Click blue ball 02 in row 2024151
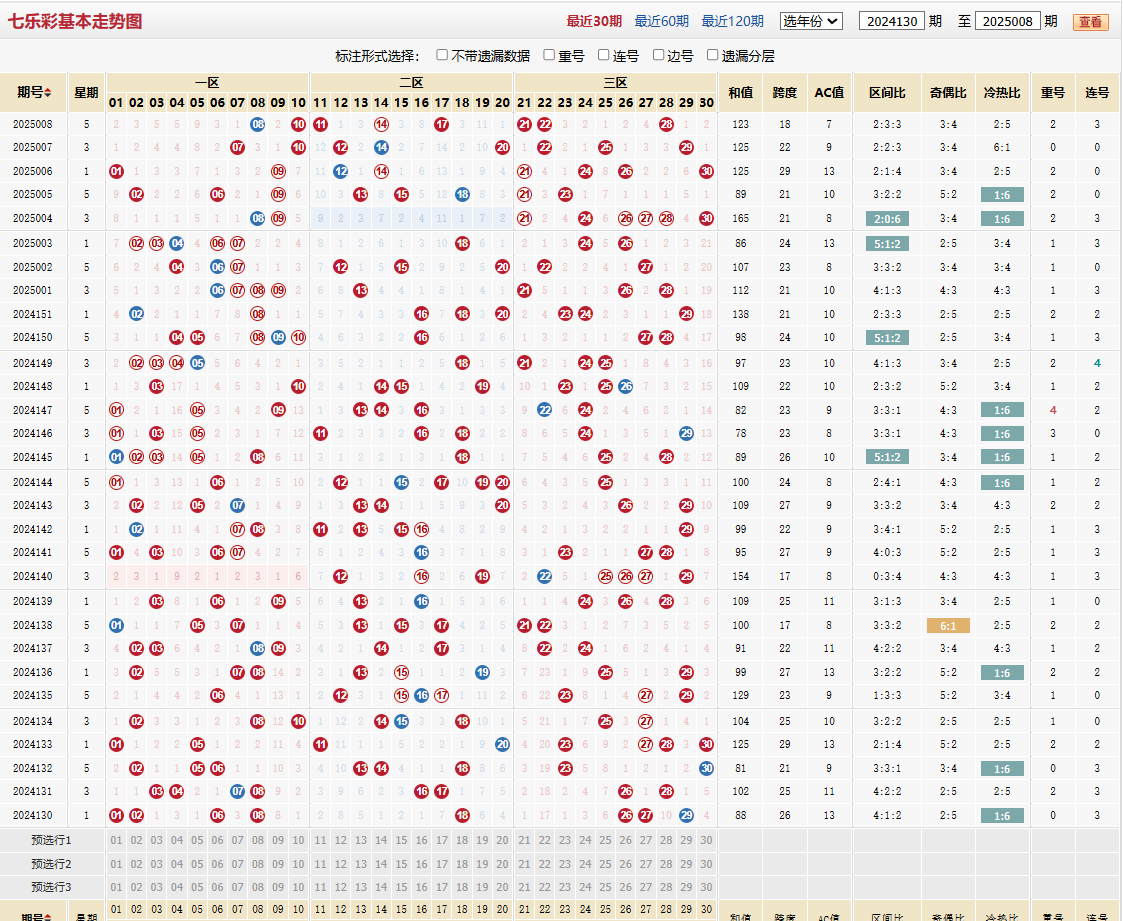 (x=136, y=314)
